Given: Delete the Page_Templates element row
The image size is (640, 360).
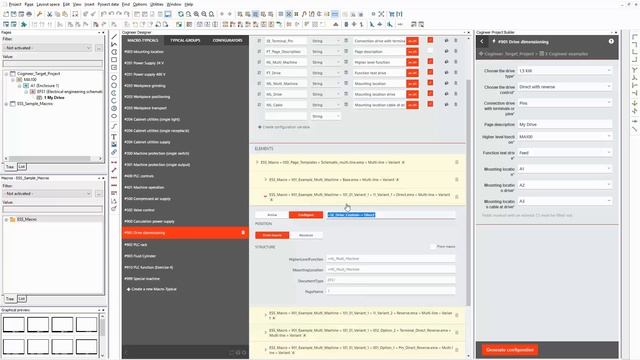Looking at the screenshot, I should point(457,162).
